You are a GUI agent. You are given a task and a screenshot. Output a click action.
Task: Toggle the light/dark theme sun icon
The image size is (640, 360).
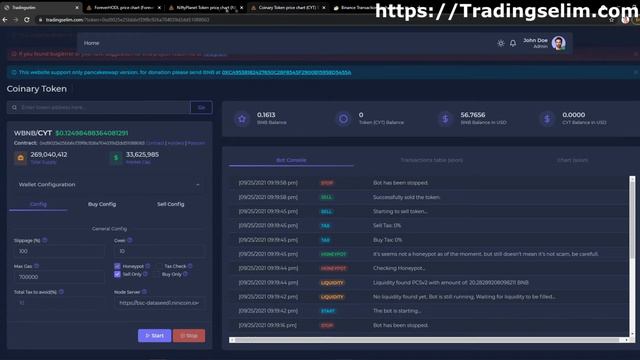coord(501,43)
